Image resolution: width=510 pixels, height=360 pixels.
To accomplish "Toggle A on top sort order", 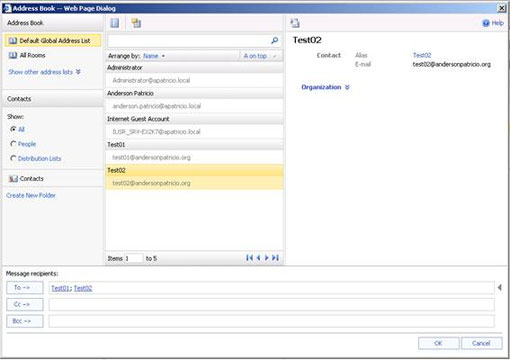I will (x=260, y=56).
